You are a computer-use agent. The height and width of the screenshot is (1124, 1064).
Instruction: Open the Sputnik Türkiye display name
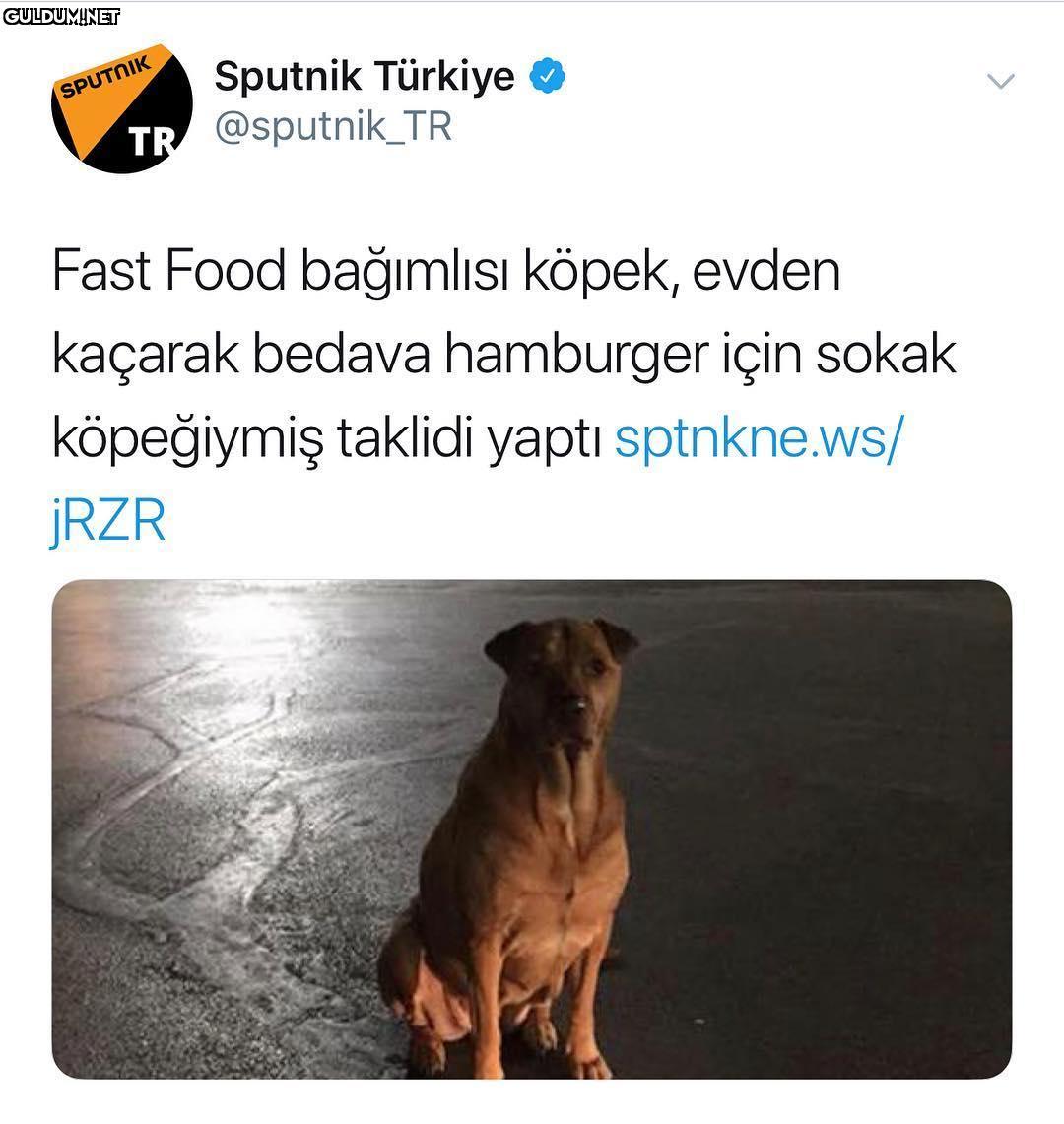tap(365, 76)
